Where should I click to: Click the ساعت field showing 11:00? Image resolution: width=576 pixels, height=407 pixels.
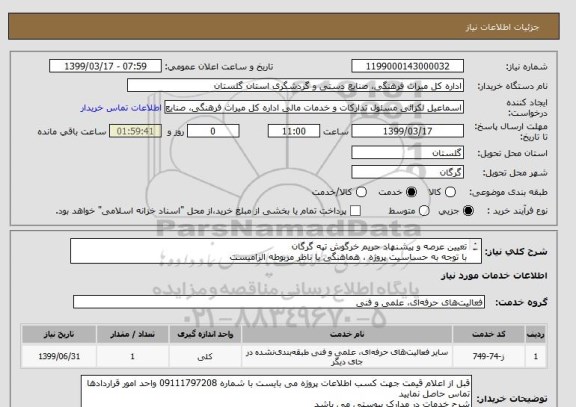tap(294, 131)
